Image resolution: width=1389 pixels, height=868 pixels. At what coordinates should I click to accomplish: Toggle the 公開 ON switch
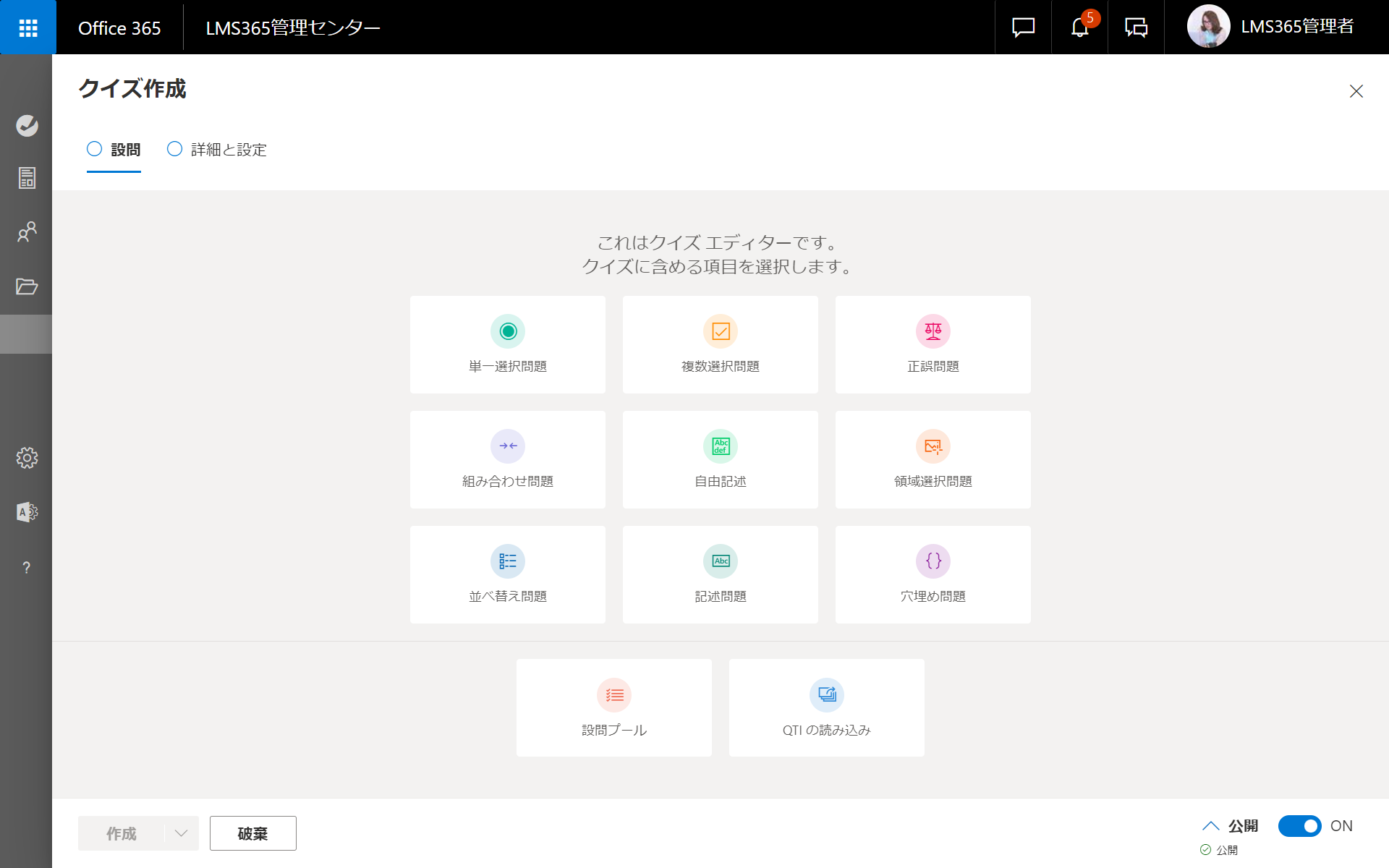point(1299,826)
